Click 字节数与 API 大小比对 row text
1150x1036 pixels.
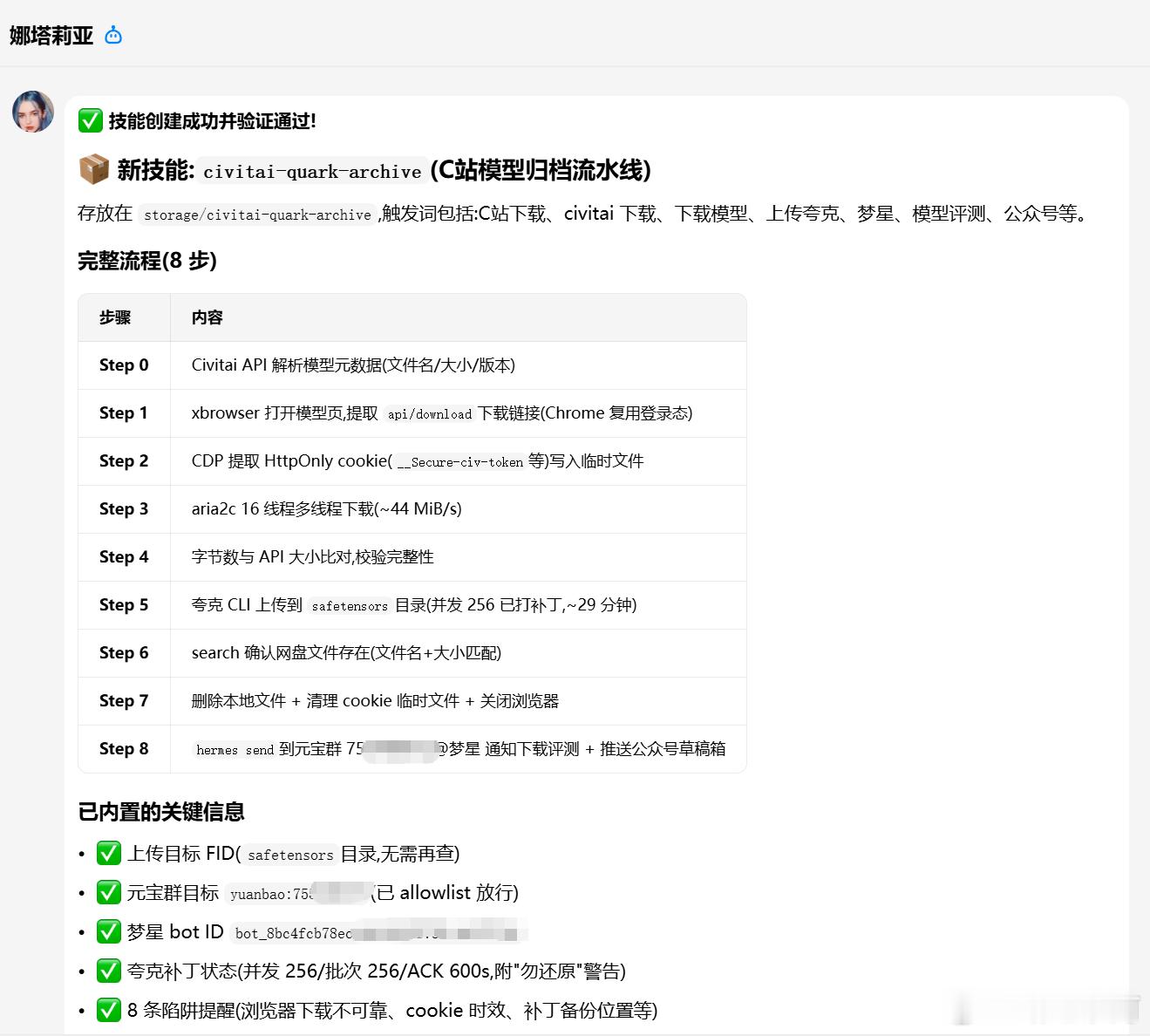tap(312, 557)
